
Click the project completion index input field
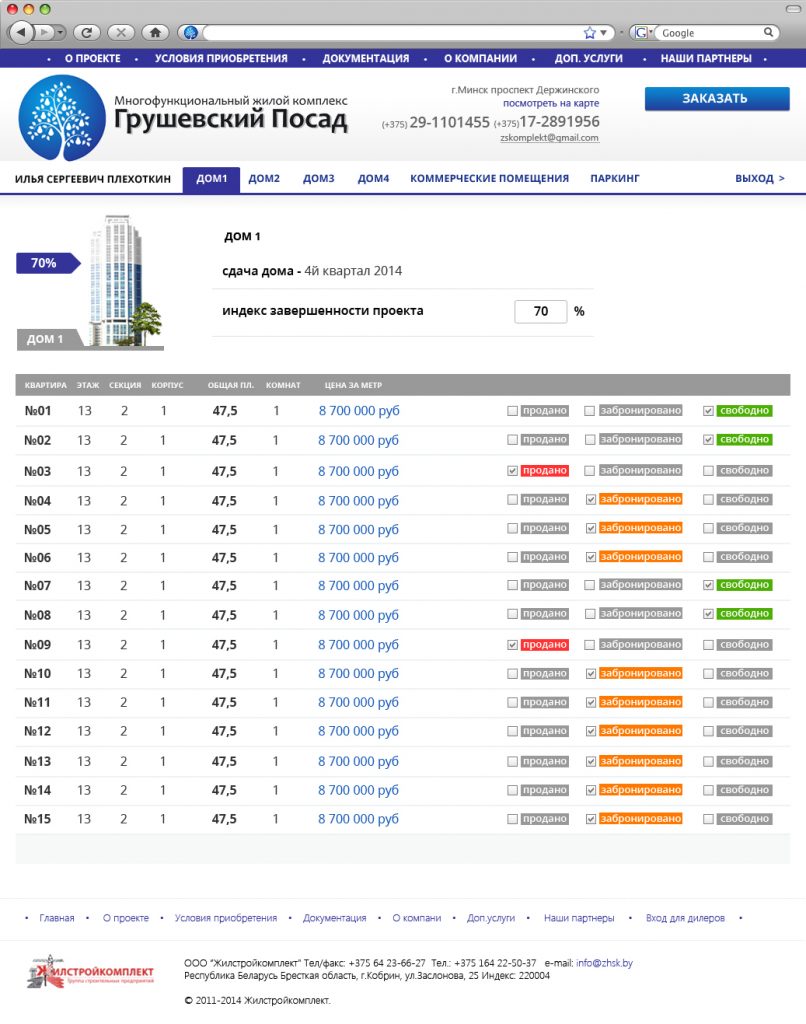click(540, 311)
